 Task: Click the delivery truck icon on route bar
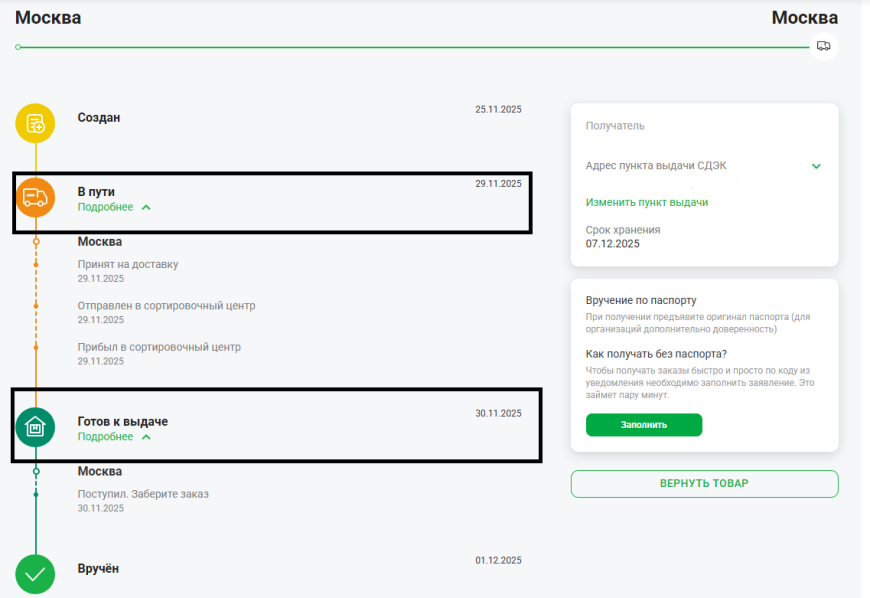[x=823, y=46]
